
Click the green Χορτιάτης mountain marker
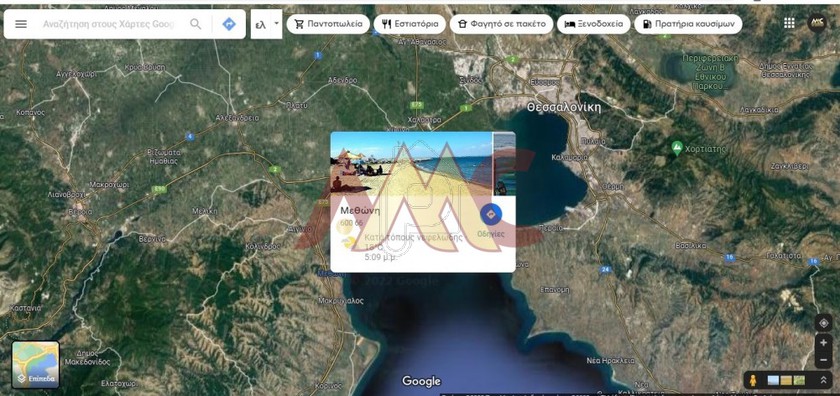(x=677, y=147)
